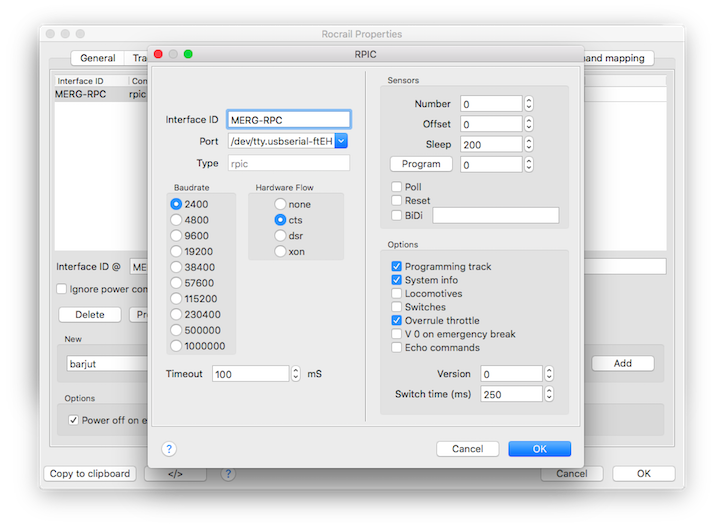This screenshot has height=528, width=716.
Task: Click OK in the RPIC dialog
Action: point(539,449)
